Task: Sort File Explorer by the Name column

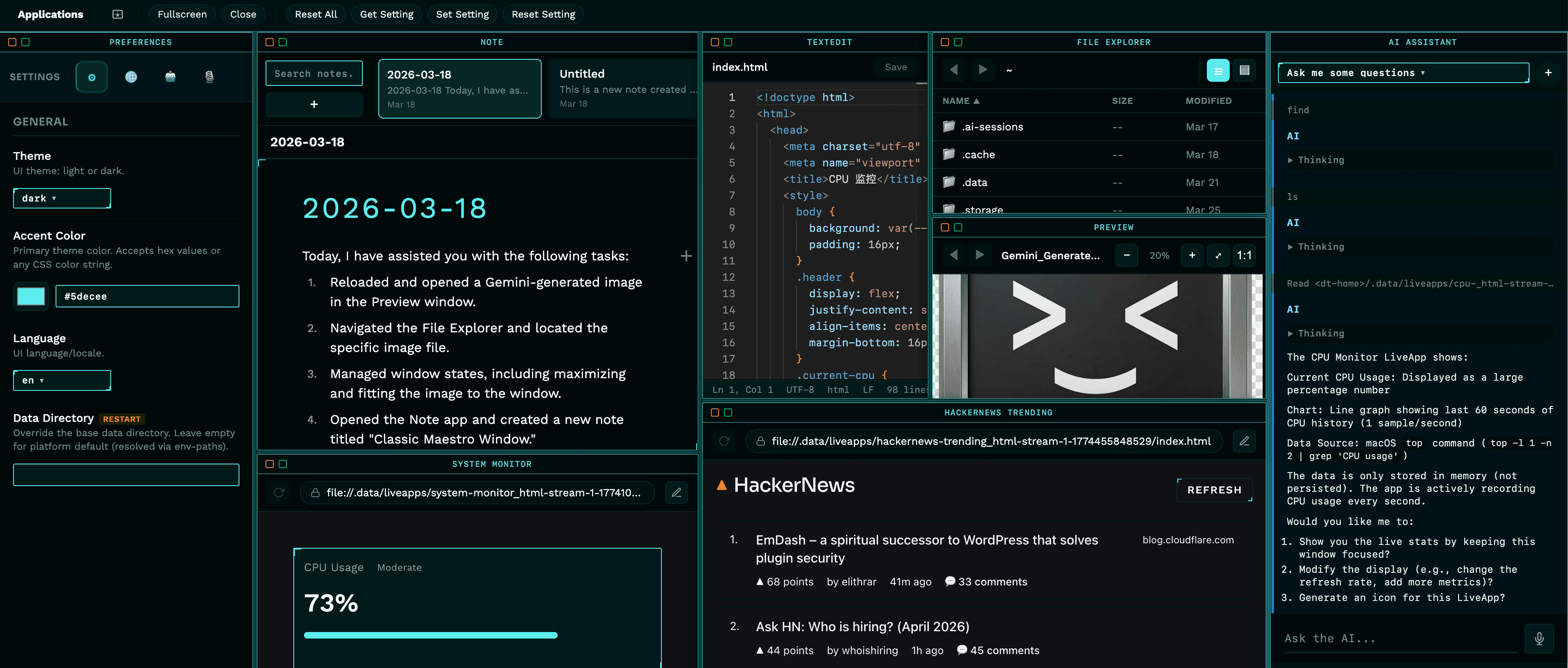Action: pyautogui.click(x=960, y=101)
